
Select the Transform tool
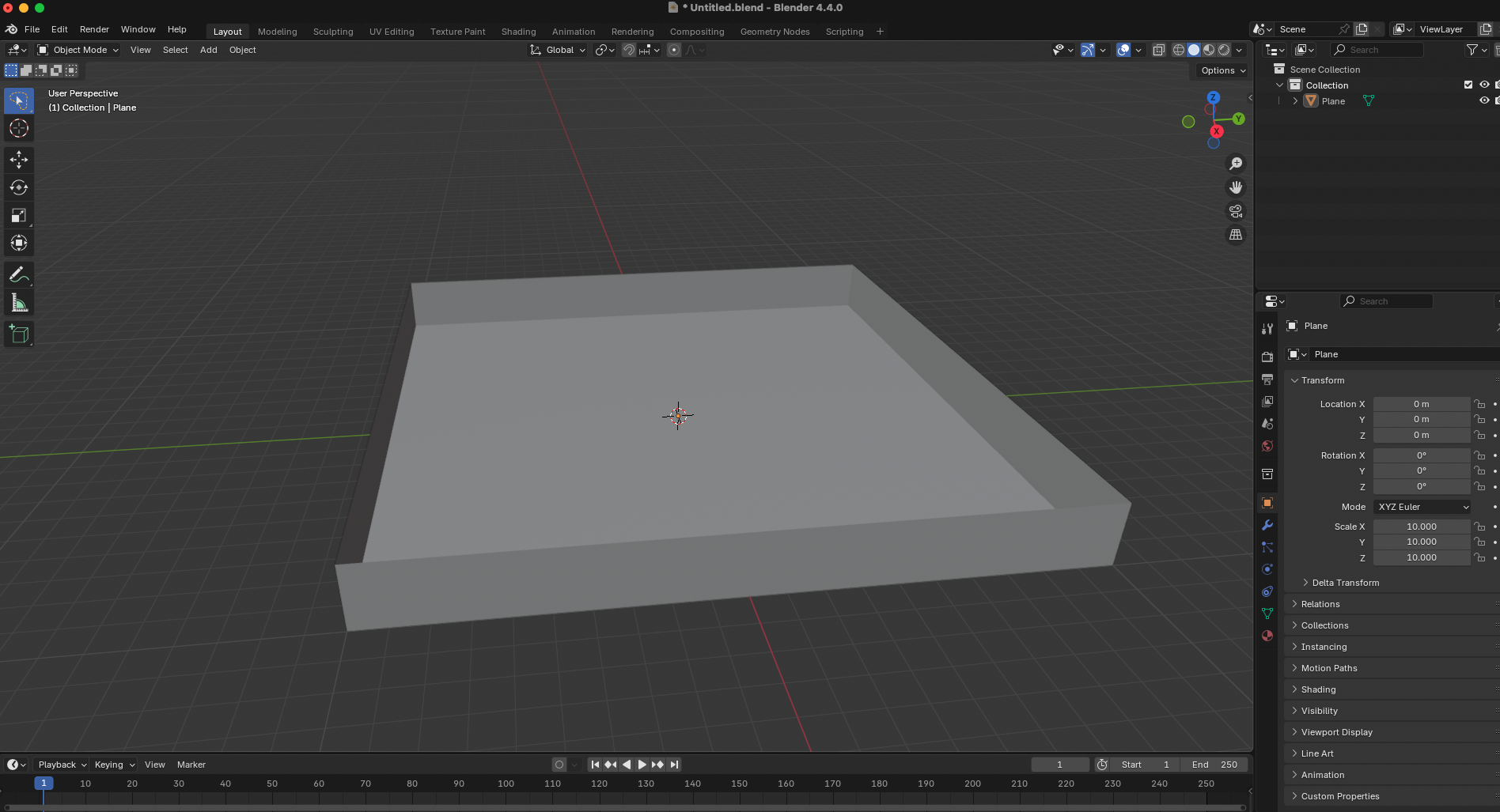pyautogui.click(x=19, y=243)
